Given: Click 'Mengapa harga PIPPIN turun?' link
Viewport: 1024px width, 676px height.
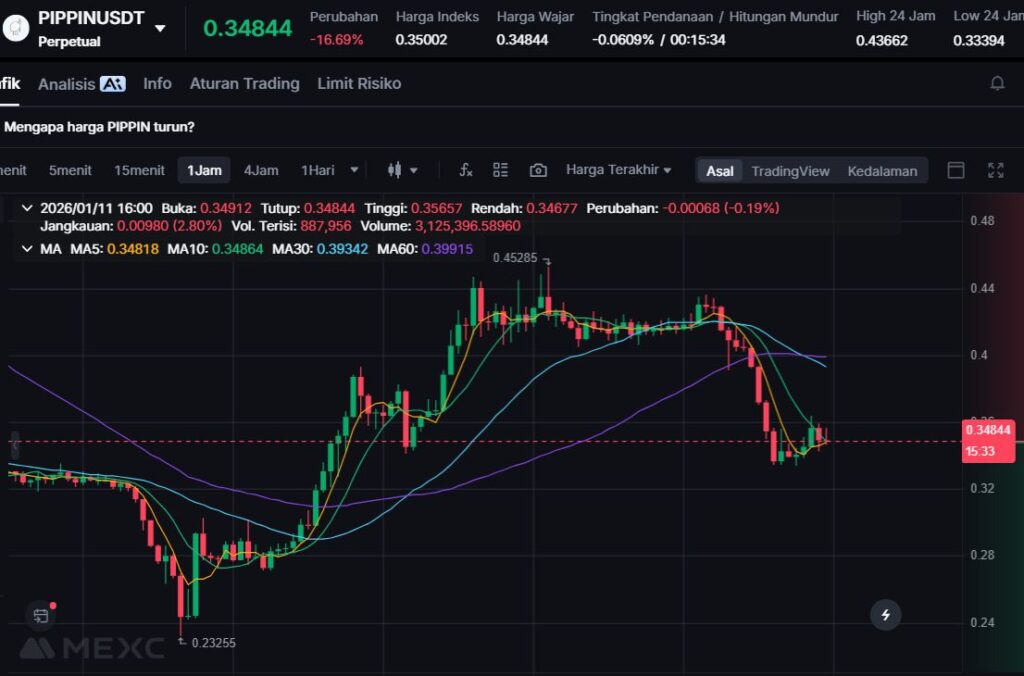Looking at the screenshot, I should pos(100,127).
